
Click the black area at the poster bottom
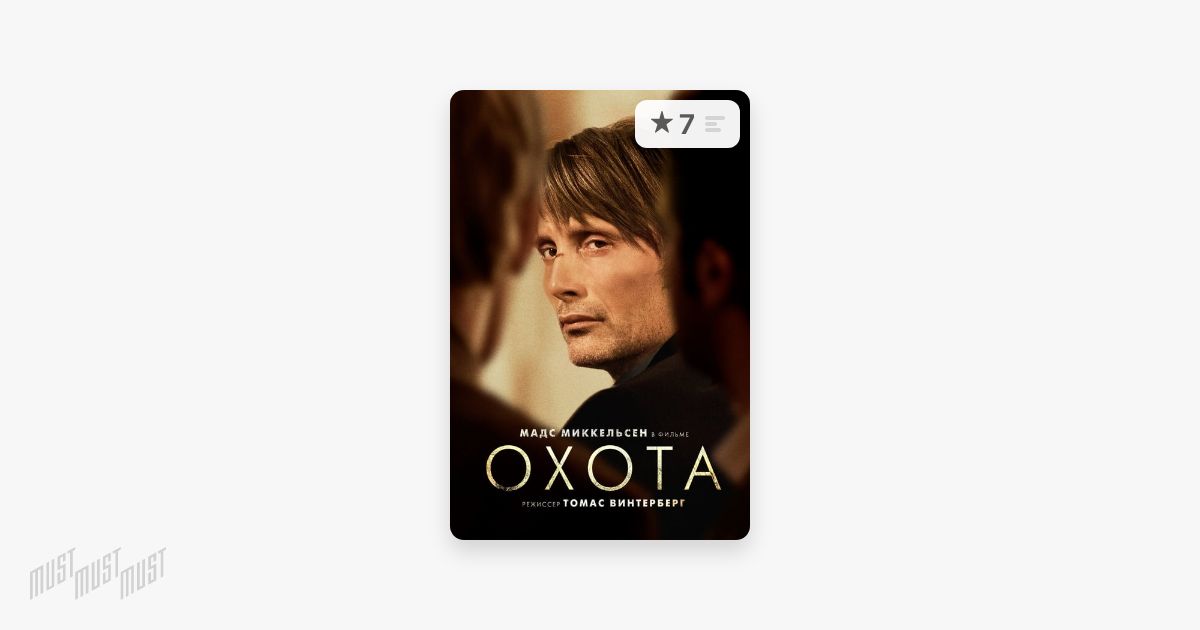[600, 527]
